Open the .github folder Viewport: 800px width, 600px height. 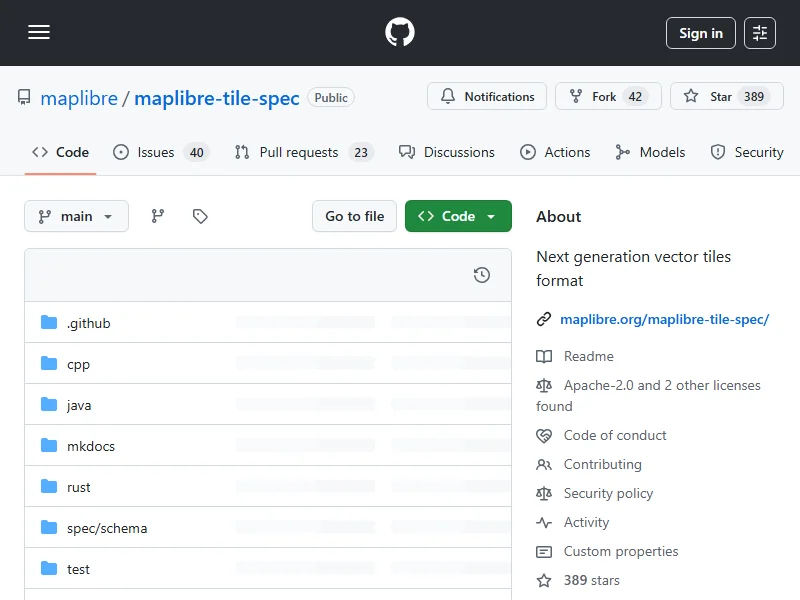point(88,323)
